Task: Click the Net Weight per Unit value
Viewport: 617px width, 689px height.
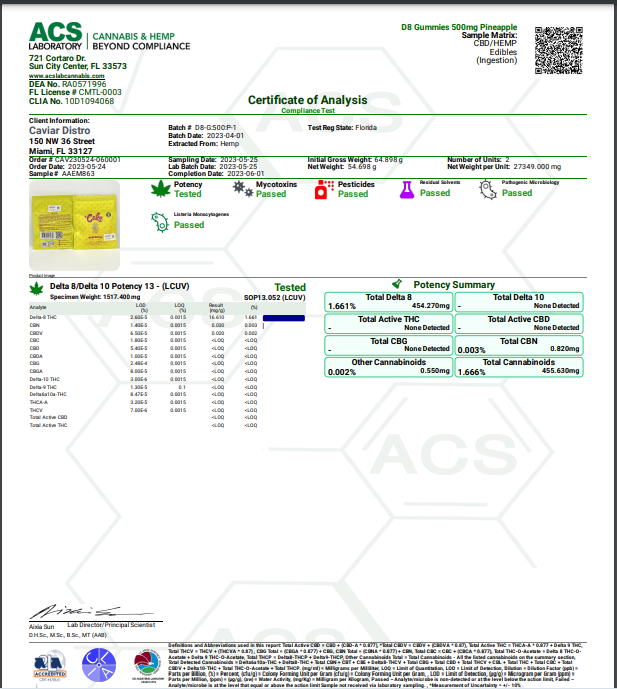Action: click(x=537, y=167)
